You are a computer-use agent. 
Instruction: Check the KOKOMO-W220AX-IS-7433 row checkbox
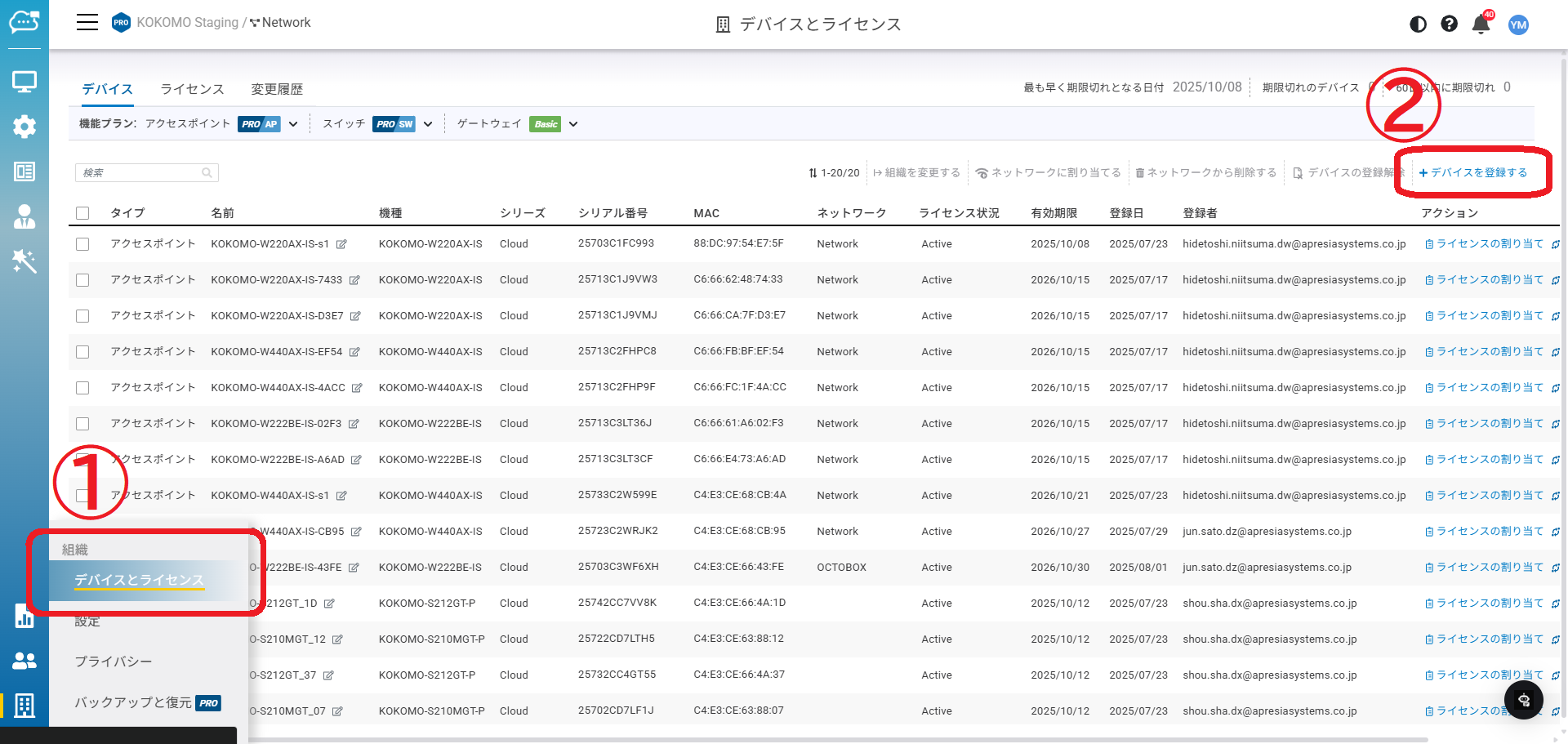point(82,280)
